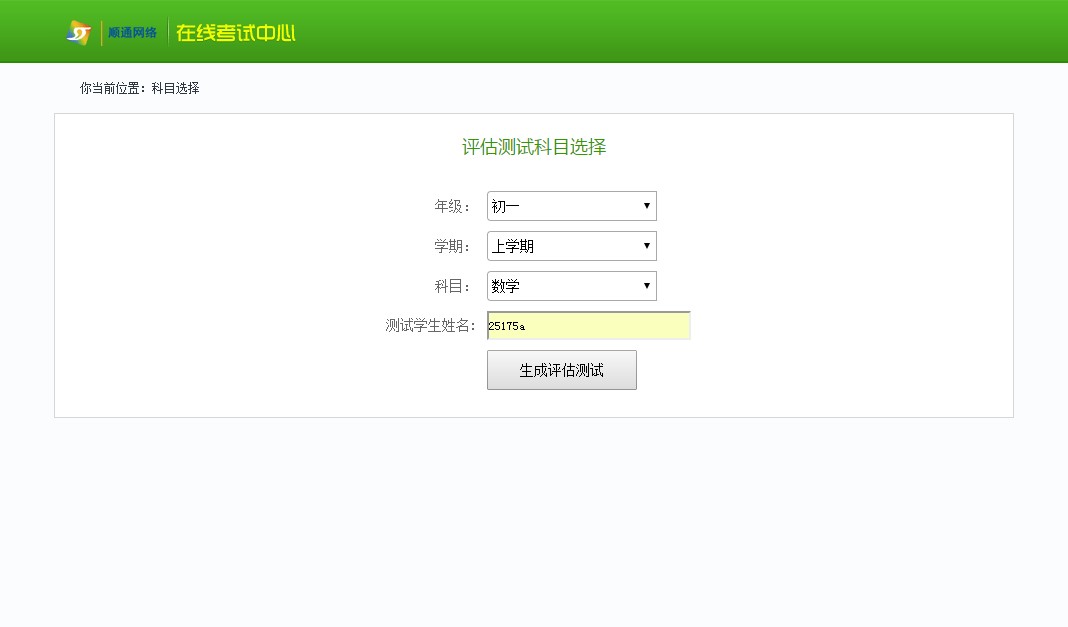Open the 科目 subject dropdown
Image resolution: width=1068 pixels, height=627 pixels.
point(571,286)
